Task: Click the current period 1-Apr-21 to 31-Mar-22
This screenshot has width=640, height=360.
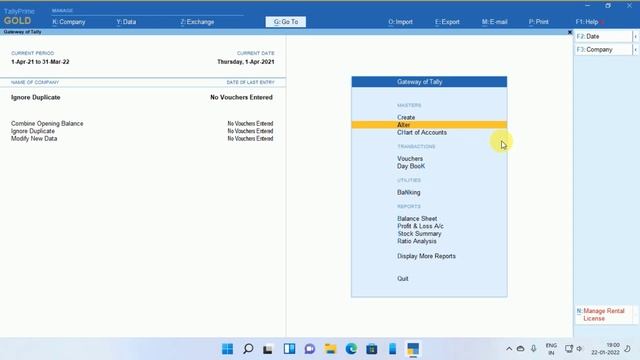Action: click(x=40, y=62)
